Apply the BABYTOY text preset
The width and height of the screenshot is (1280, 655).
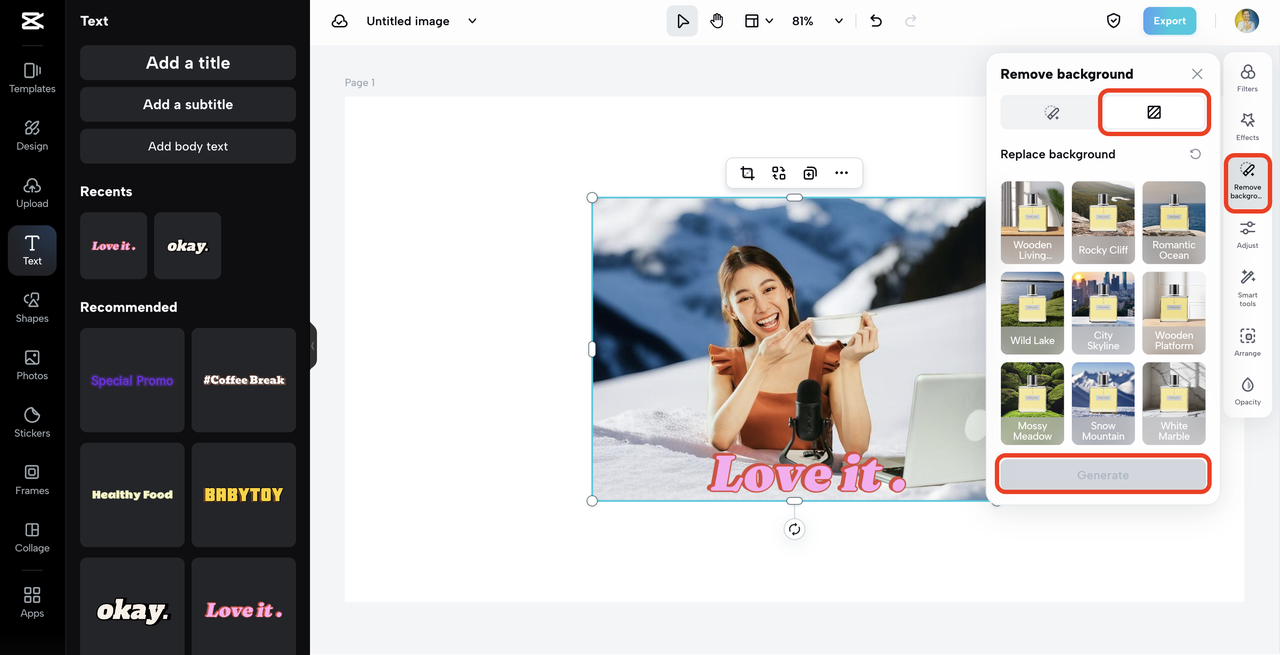[x=244, y=495]
